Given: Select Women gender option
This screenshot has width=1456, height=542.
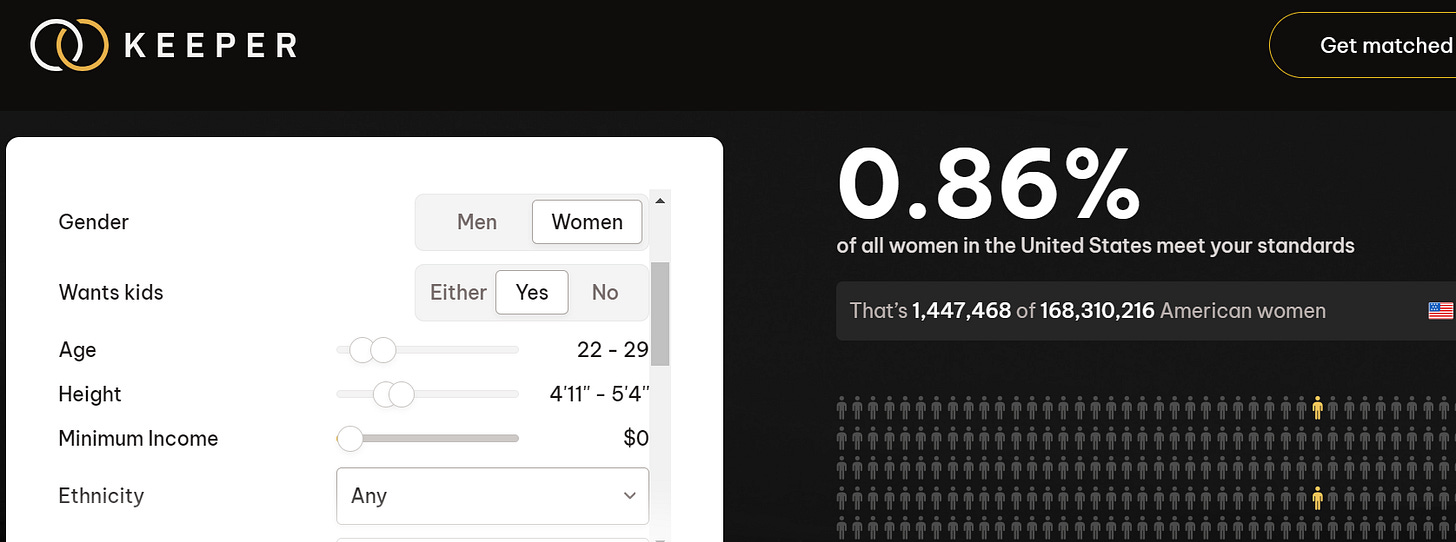Looking at the screenshot, I should 587,222.
